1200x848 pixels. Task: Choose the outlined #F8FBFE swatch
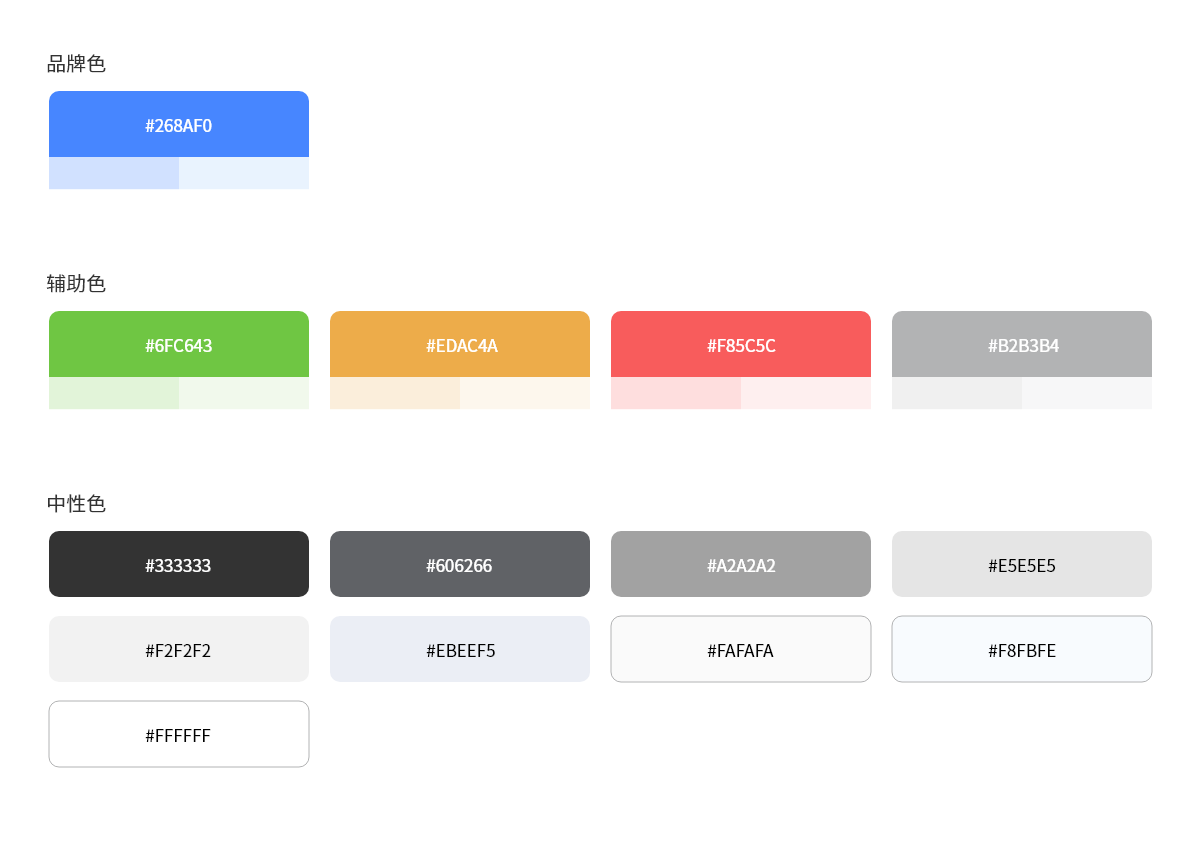[x=1022, y=649]
